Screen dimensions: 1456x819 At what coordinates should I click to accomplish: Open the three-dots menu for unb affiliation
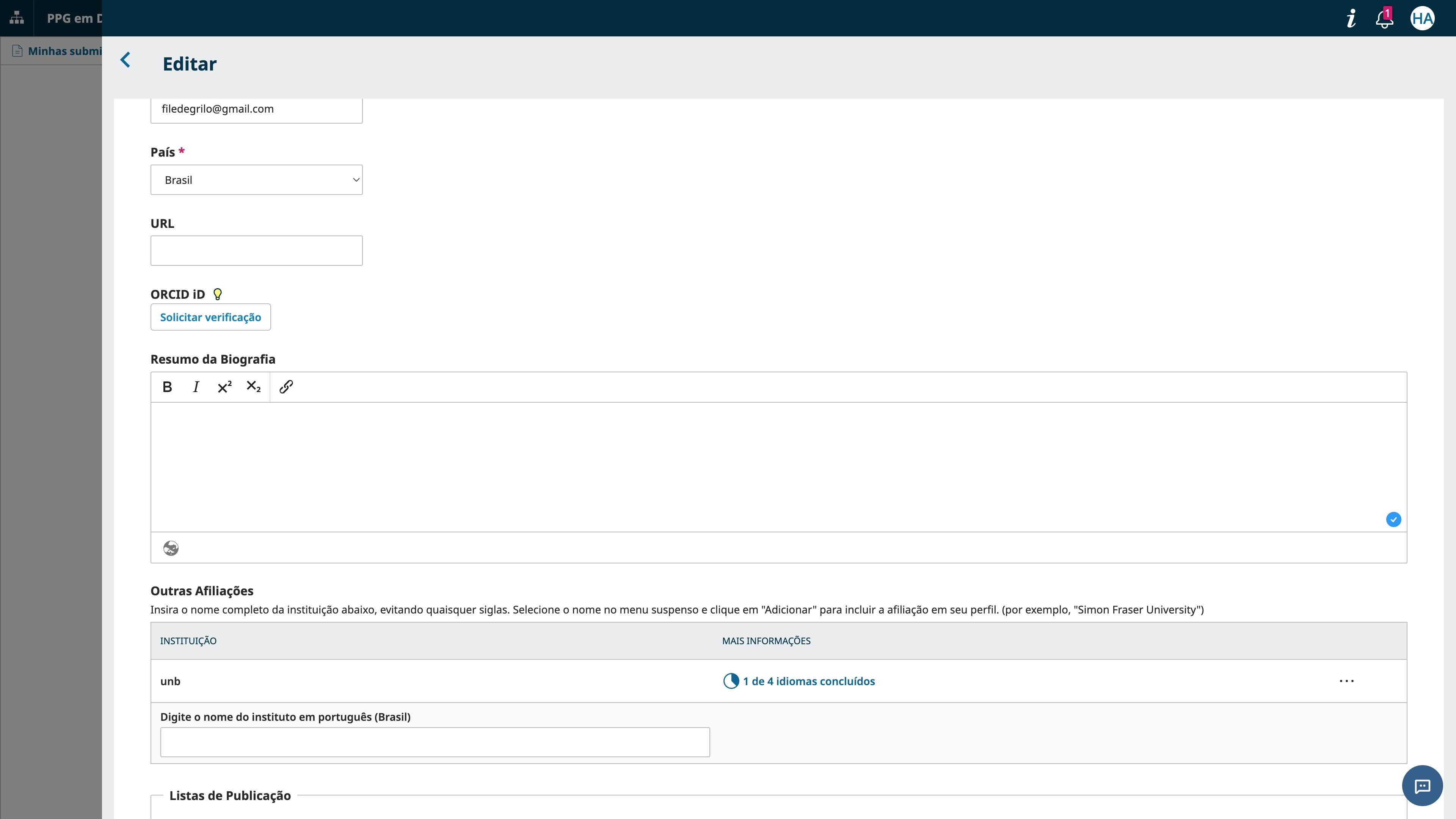1346,681
